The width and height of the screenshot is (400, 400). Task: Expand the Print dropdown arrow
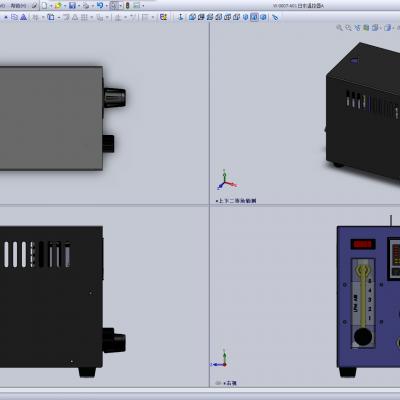(x=92, y=6)
